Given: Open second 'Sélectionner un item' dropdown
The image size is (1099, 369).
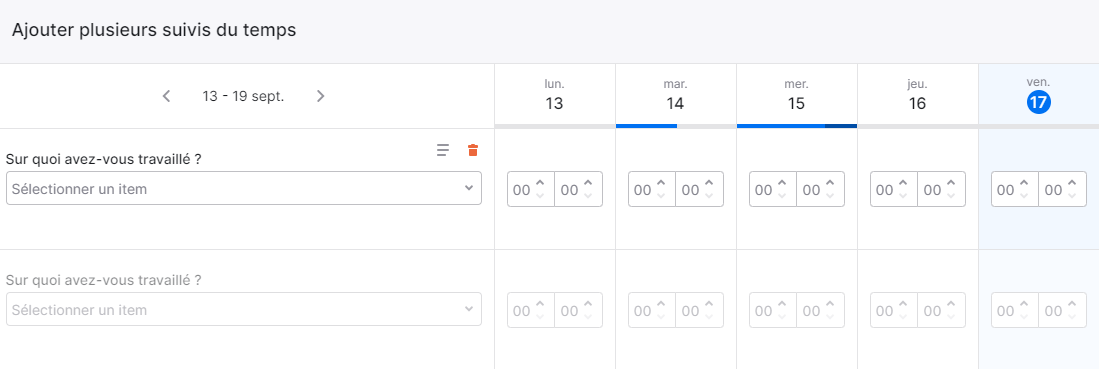Looking at the screenshot, I should coord(244,309).
